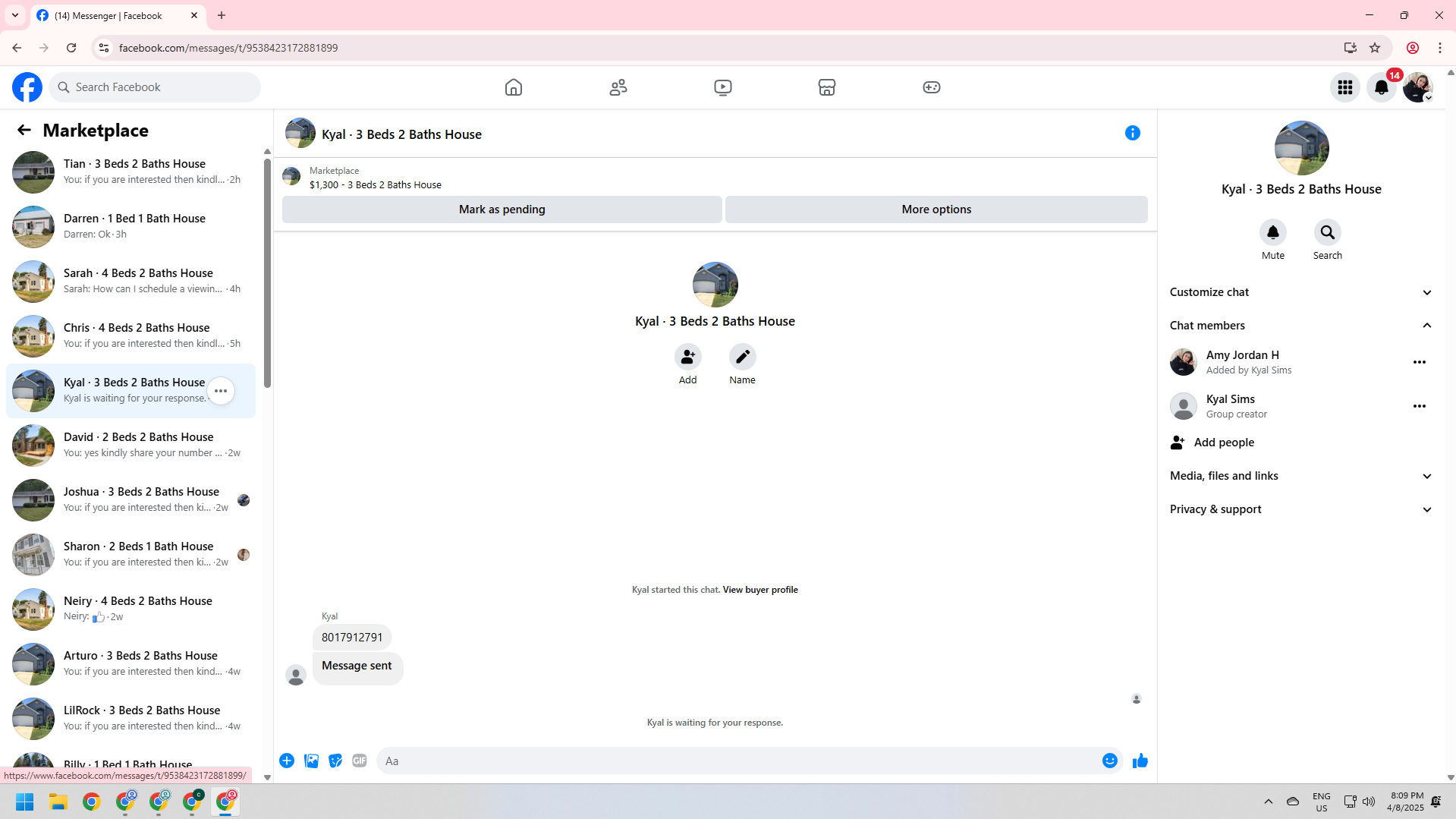Open Neiry 4 Beds 2 Baths House conversation
1456x819 pixels.
(x=131, y=610)
